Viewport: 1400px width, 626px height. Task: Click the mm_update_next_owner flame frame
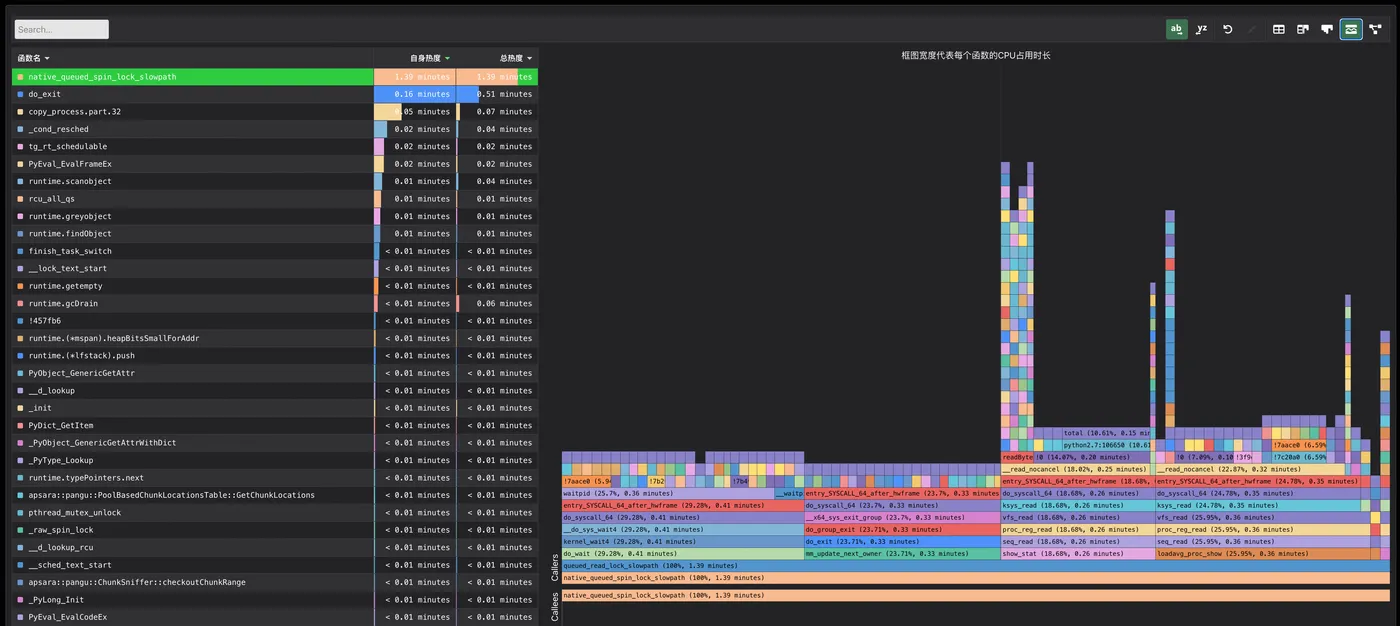click(x=902, y=553)
